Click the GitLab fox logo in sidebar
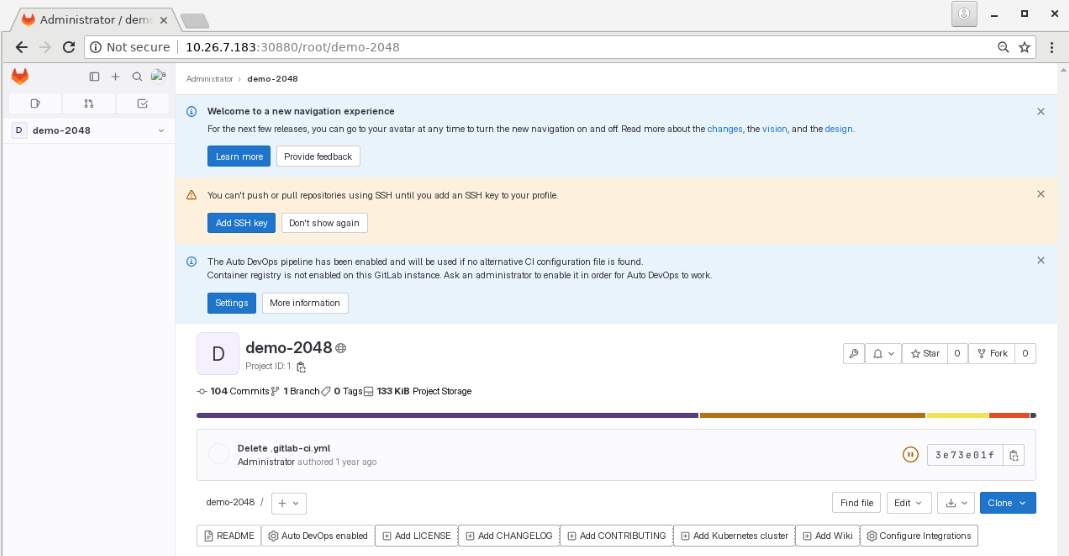The width and height of the screenshot is (1069, 556). (20, 76)
